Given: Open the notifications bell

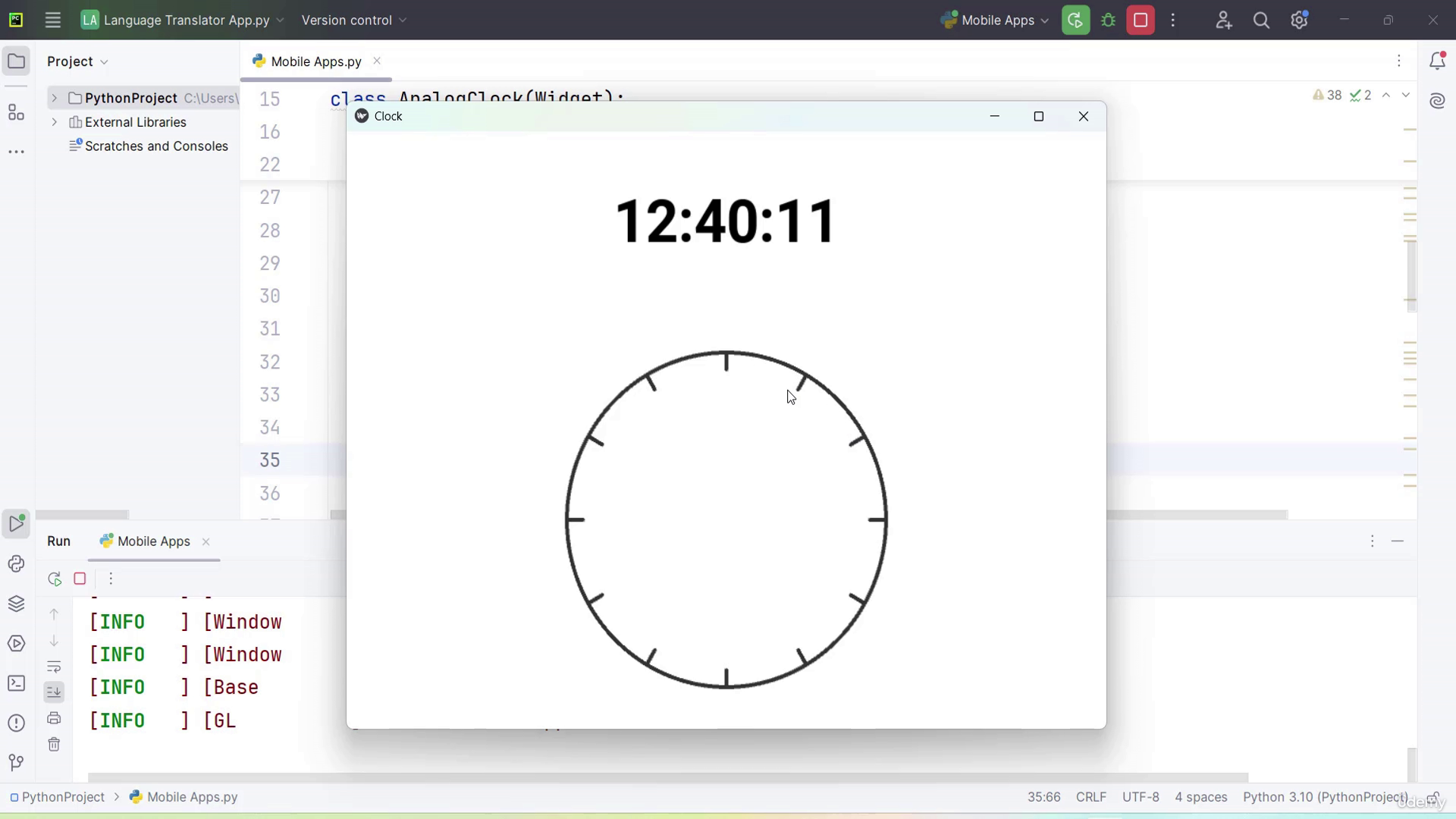Looking at the screenshot, I should point(1437,61).
